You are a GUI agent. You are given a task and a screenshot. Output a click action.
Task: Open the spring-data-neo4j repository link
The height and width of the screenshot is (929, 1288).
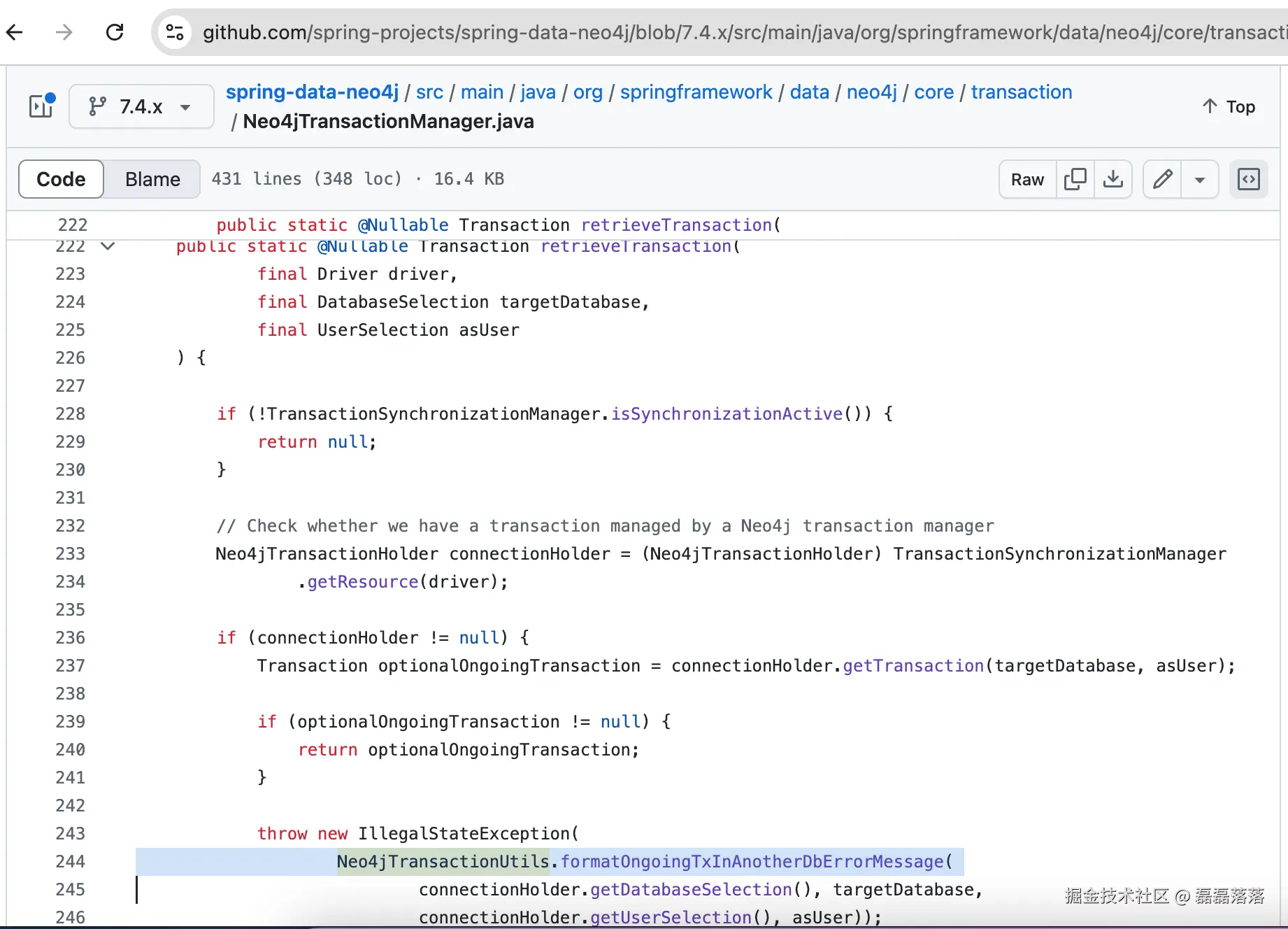coord(312,92)
